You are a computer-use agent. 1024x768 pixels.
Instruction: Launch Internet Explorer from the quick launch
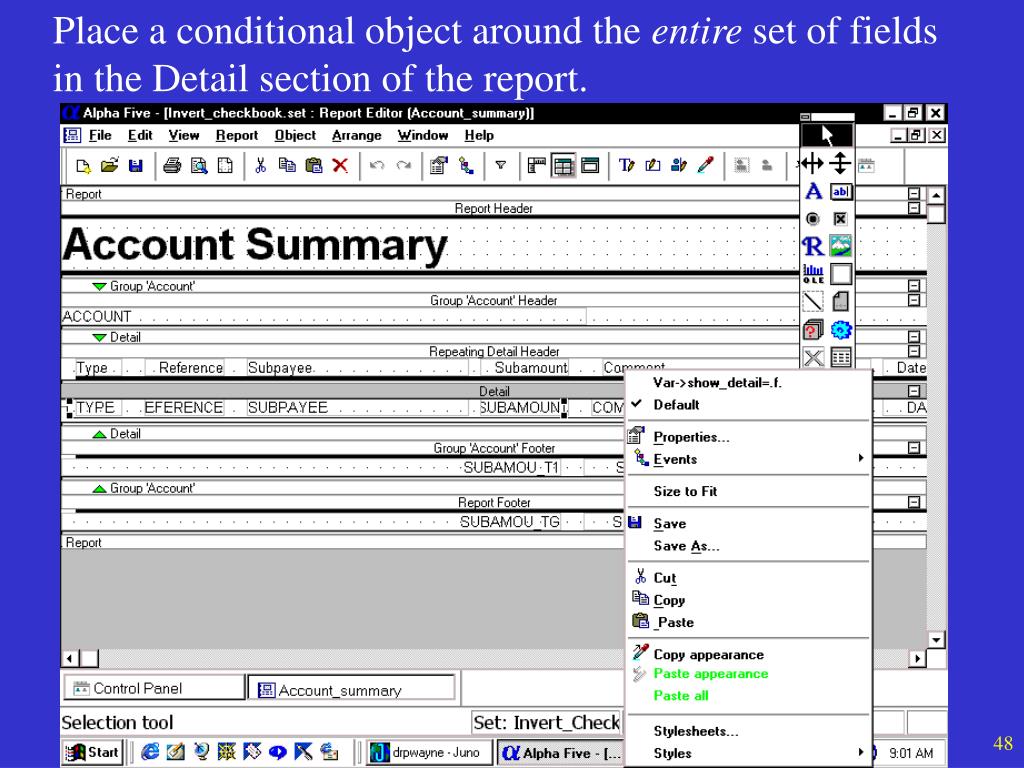tap(150, 752)
